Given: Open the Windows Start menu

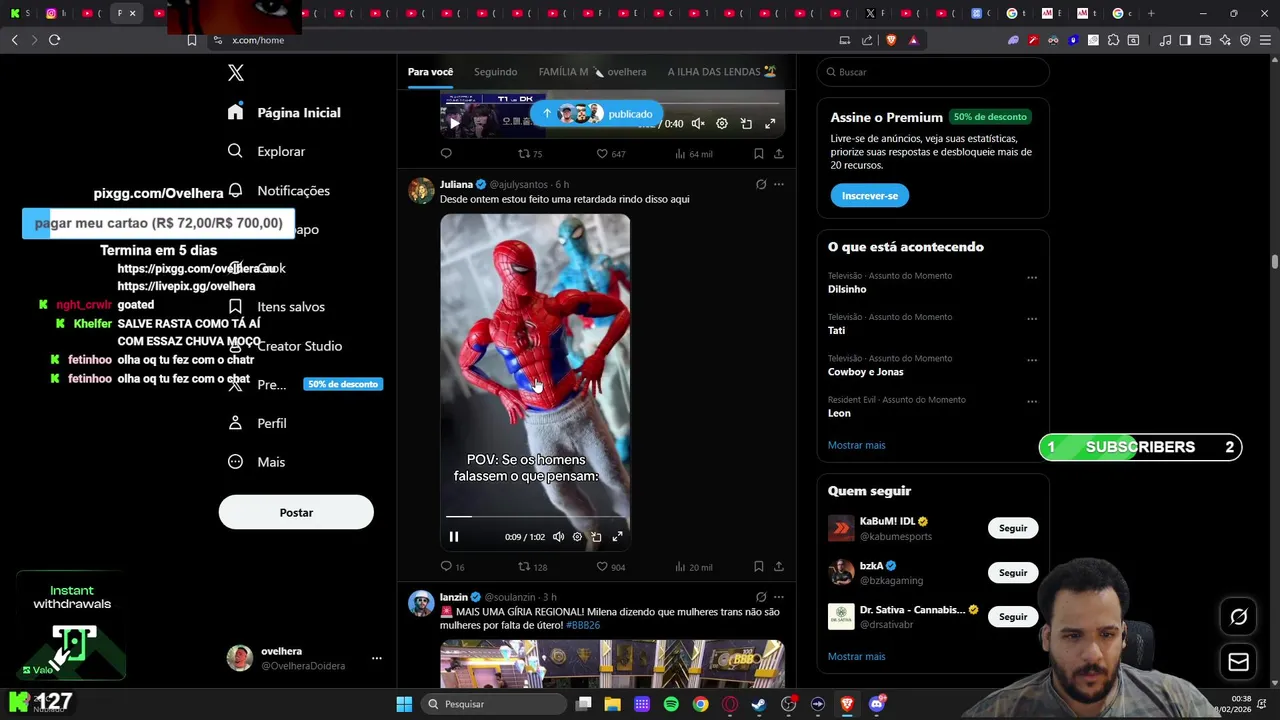Looking at the screenshot, I should (x=404, y=704).
